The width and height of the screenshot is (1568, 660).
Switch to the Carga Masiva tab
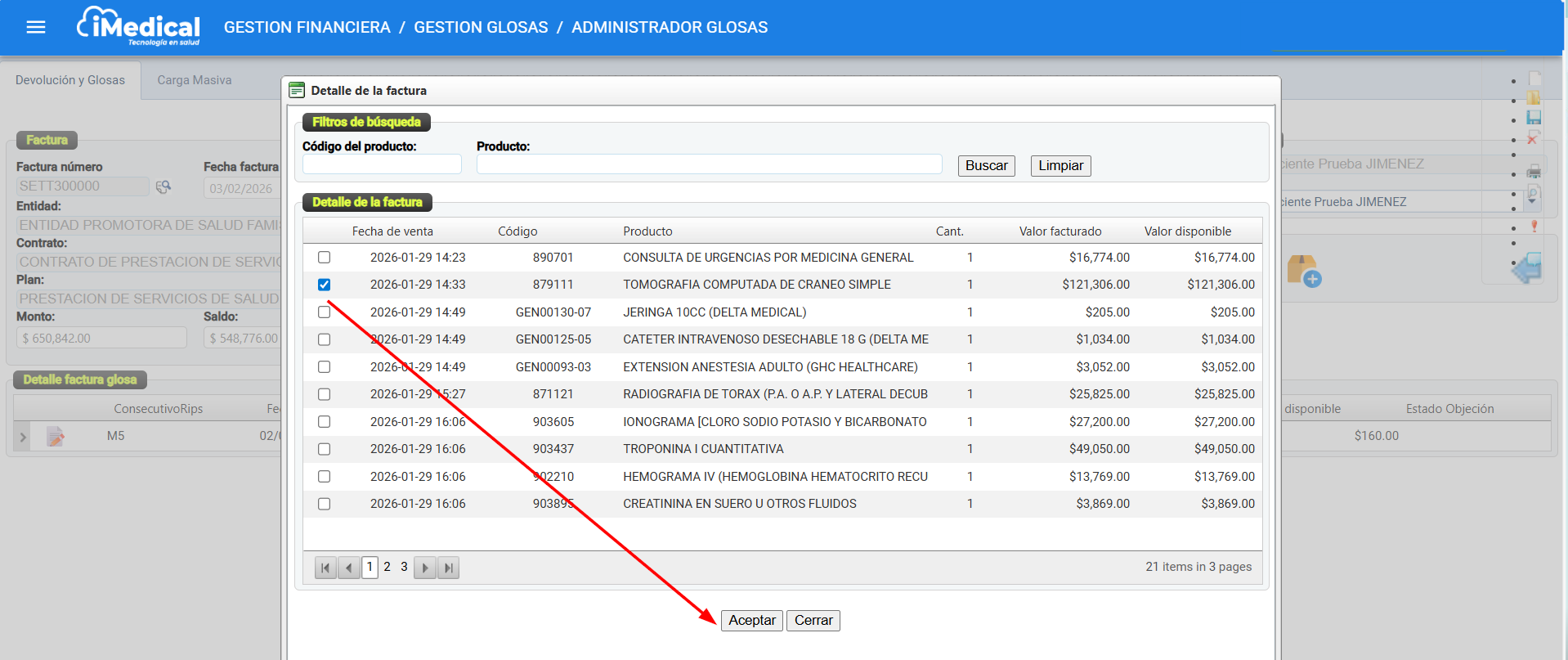195,80
